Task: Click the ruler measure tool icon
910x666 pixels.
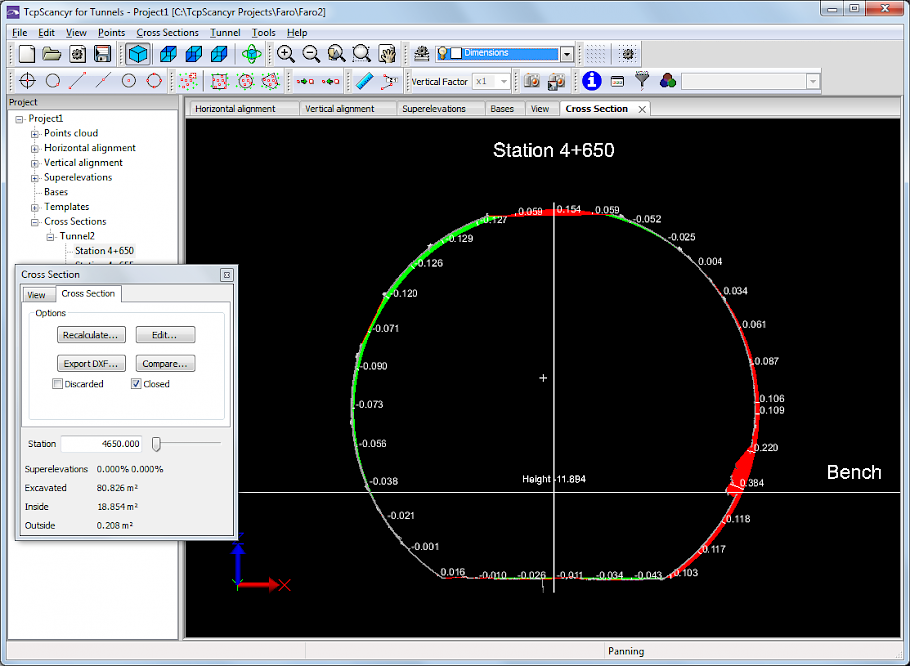Action: tap(364, 81)
